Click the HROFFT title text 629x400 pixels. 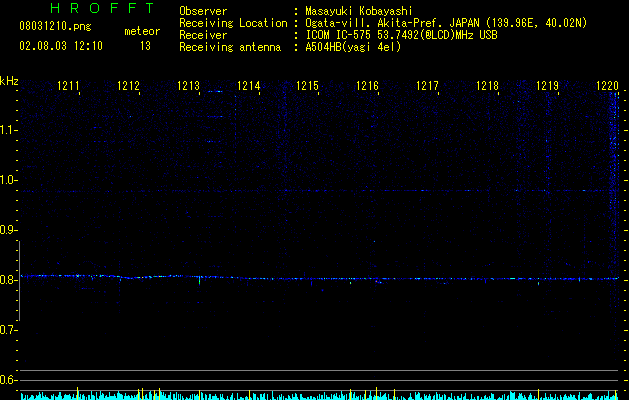(x=103, y=8)
